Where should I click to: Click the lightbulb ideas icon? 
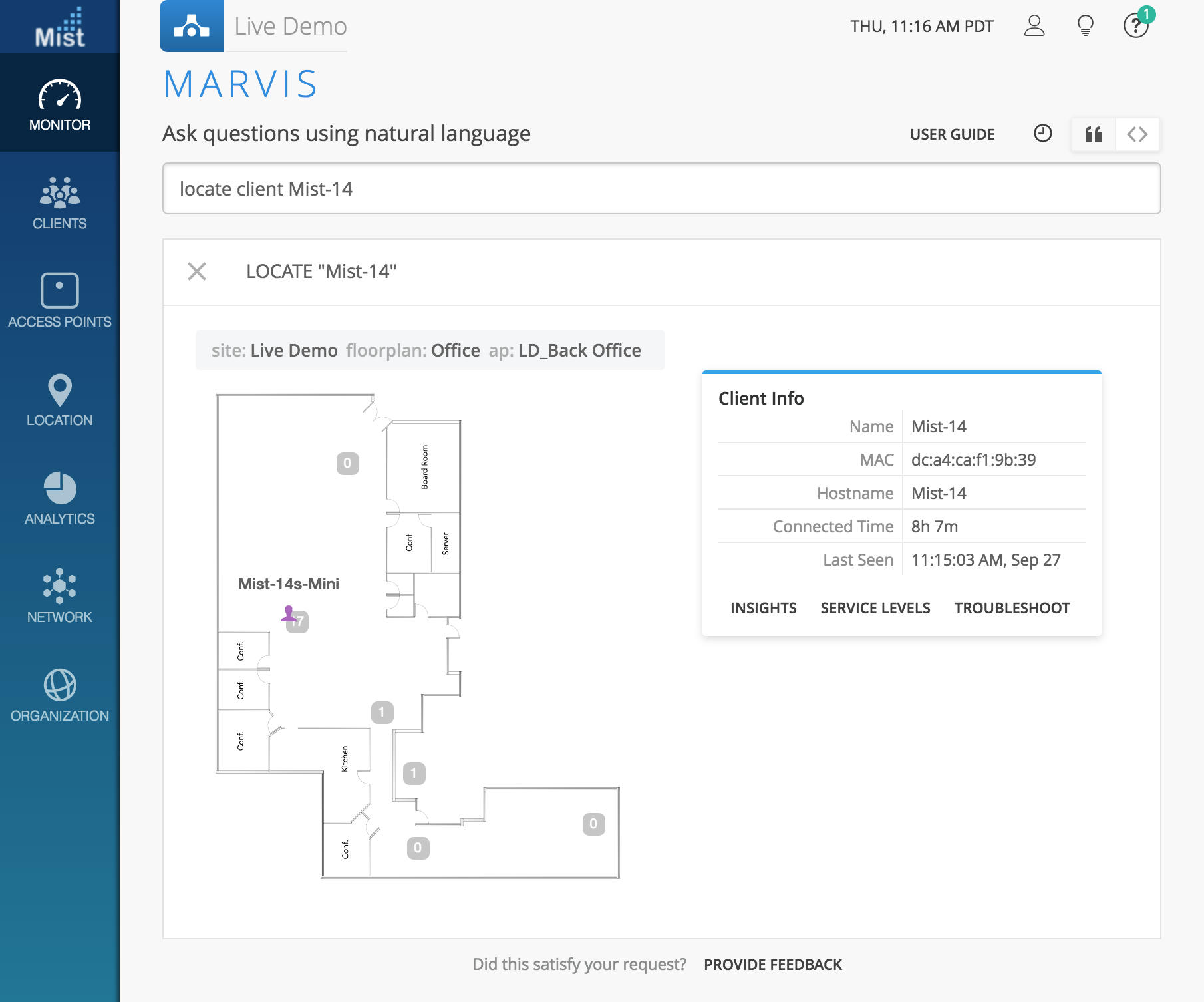tap(1085, 26)
